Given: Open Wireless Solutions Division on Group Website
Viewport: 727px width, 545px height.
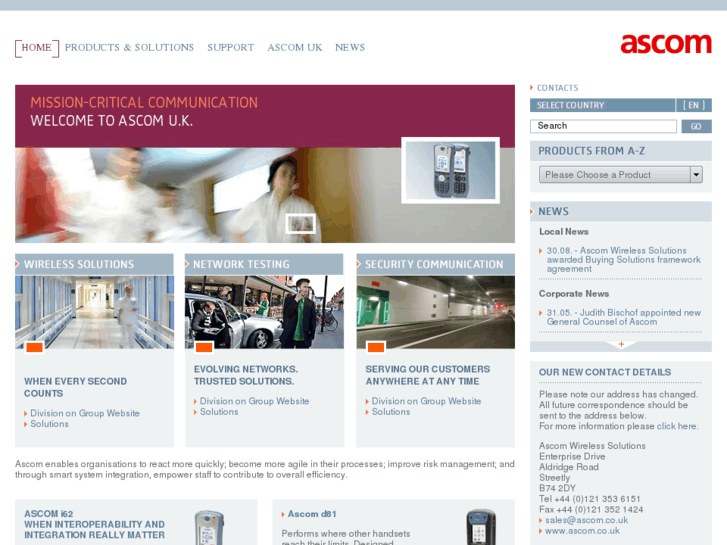Looking at the screenshot, I should click(85, 413).
